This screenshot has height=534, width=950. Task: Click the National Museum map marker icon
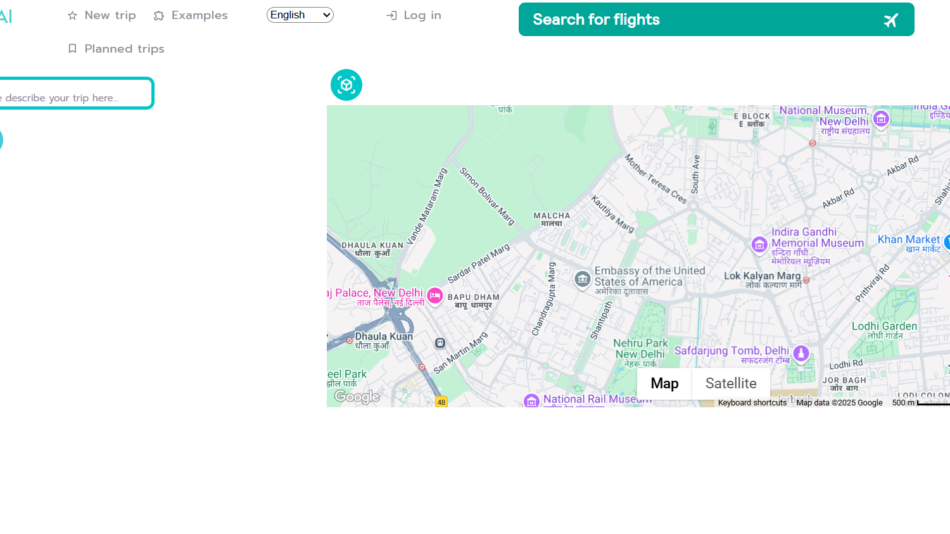pos(881,119)
